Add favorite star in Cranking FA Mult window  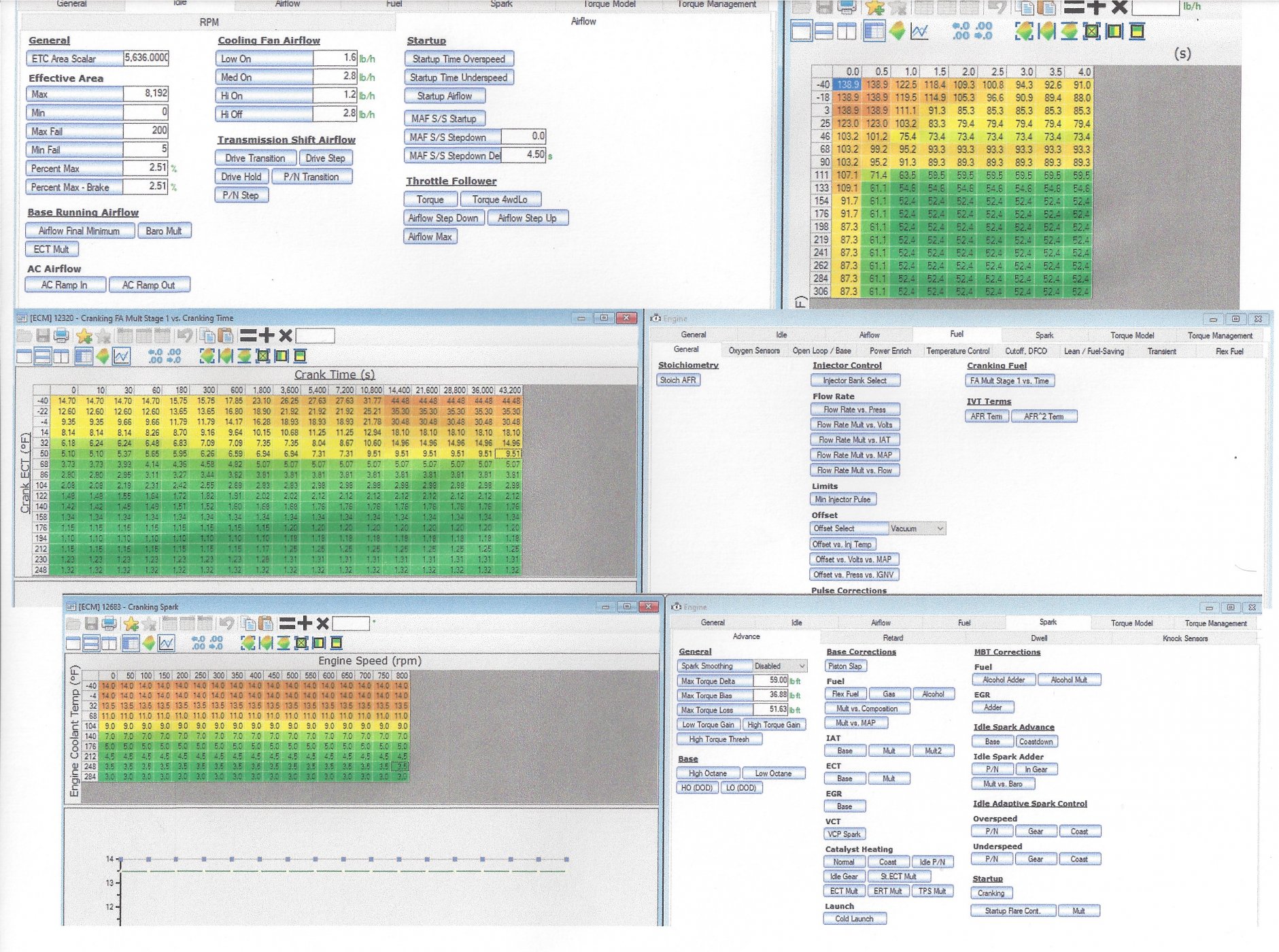[84, 335]
